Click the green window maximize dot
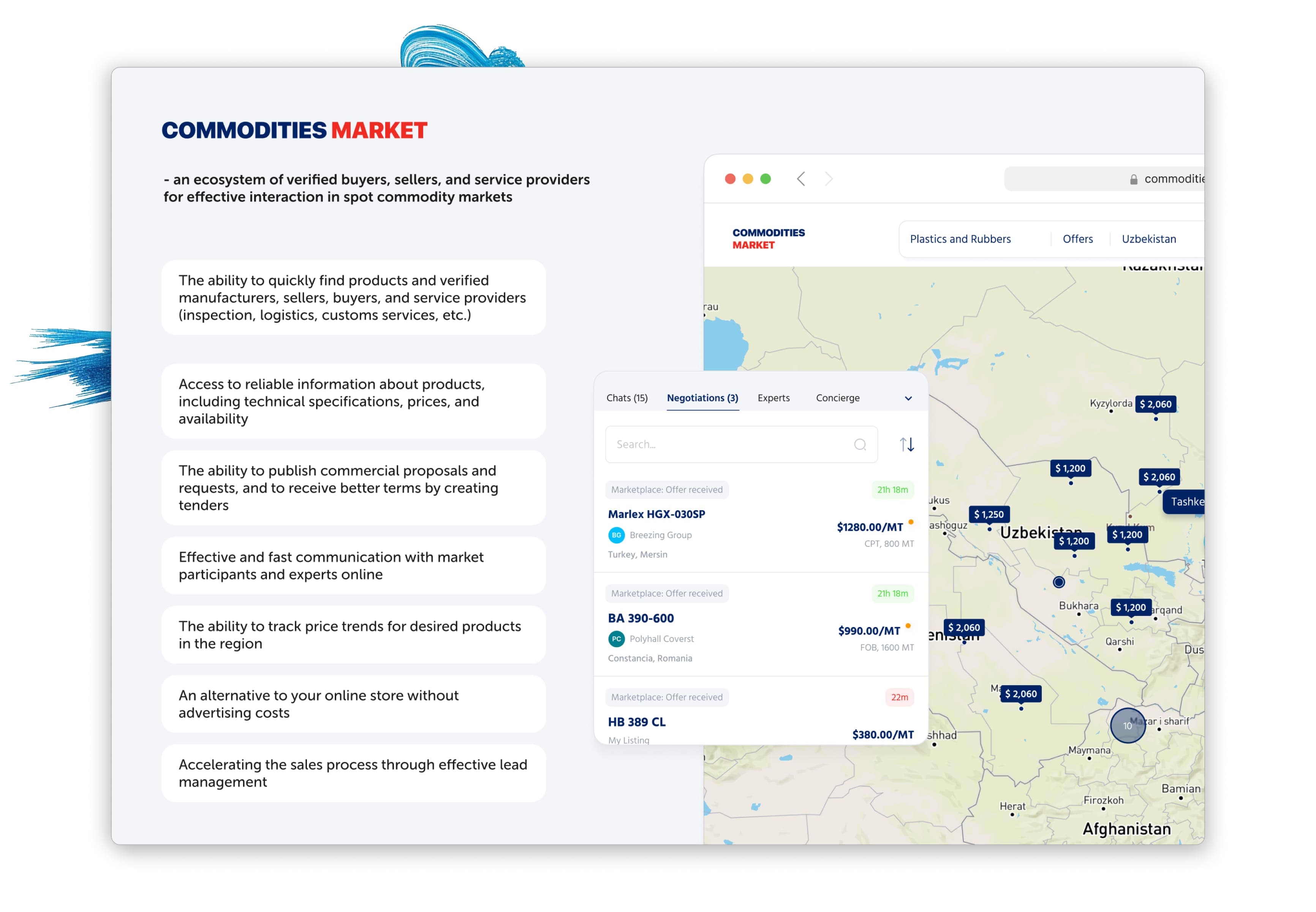The height and width of the screenshot is (912, 1316). tap(766, 179)
